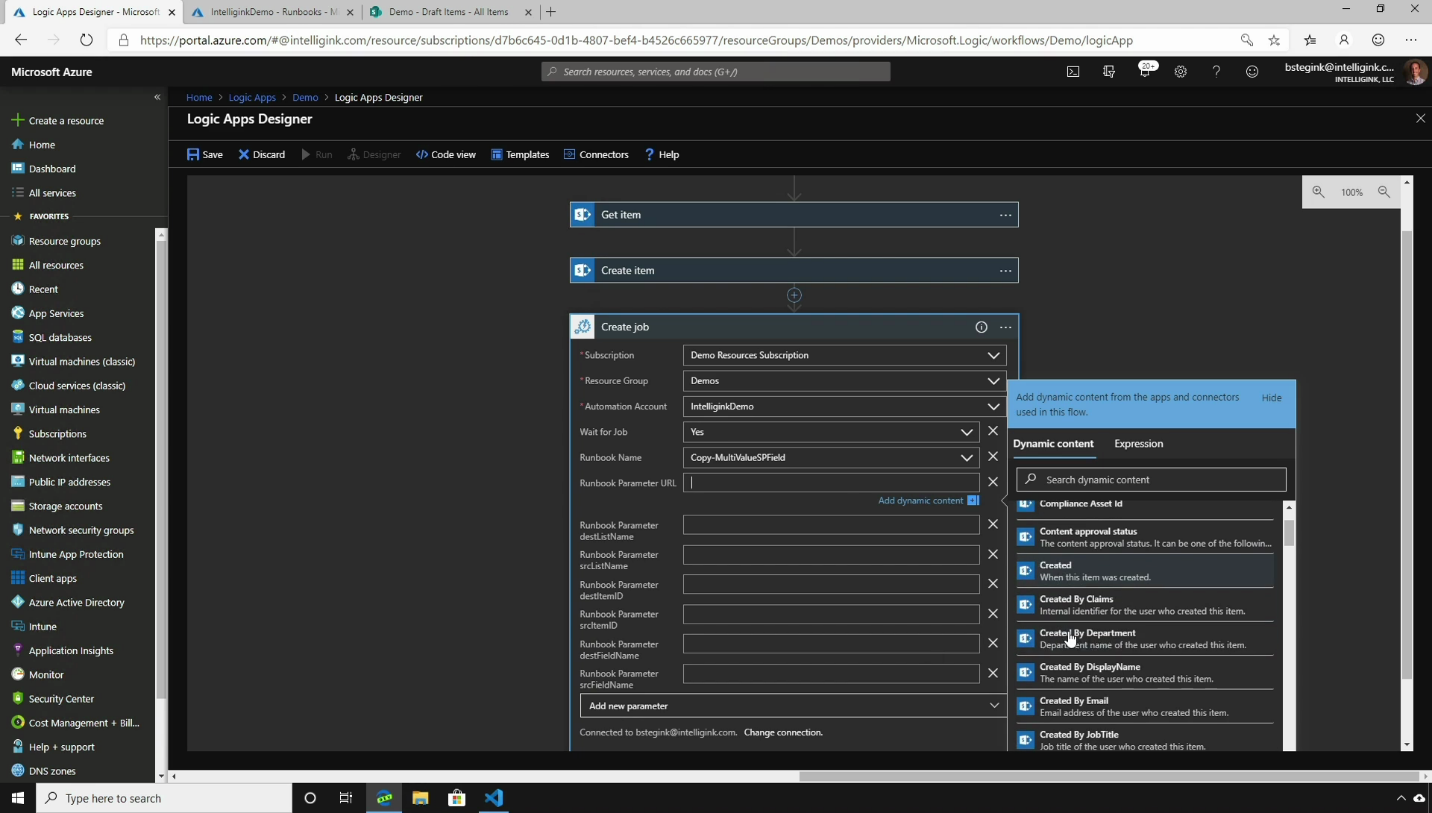Open Cost Management + Billing in sidebar

click(x=77, y=723)
